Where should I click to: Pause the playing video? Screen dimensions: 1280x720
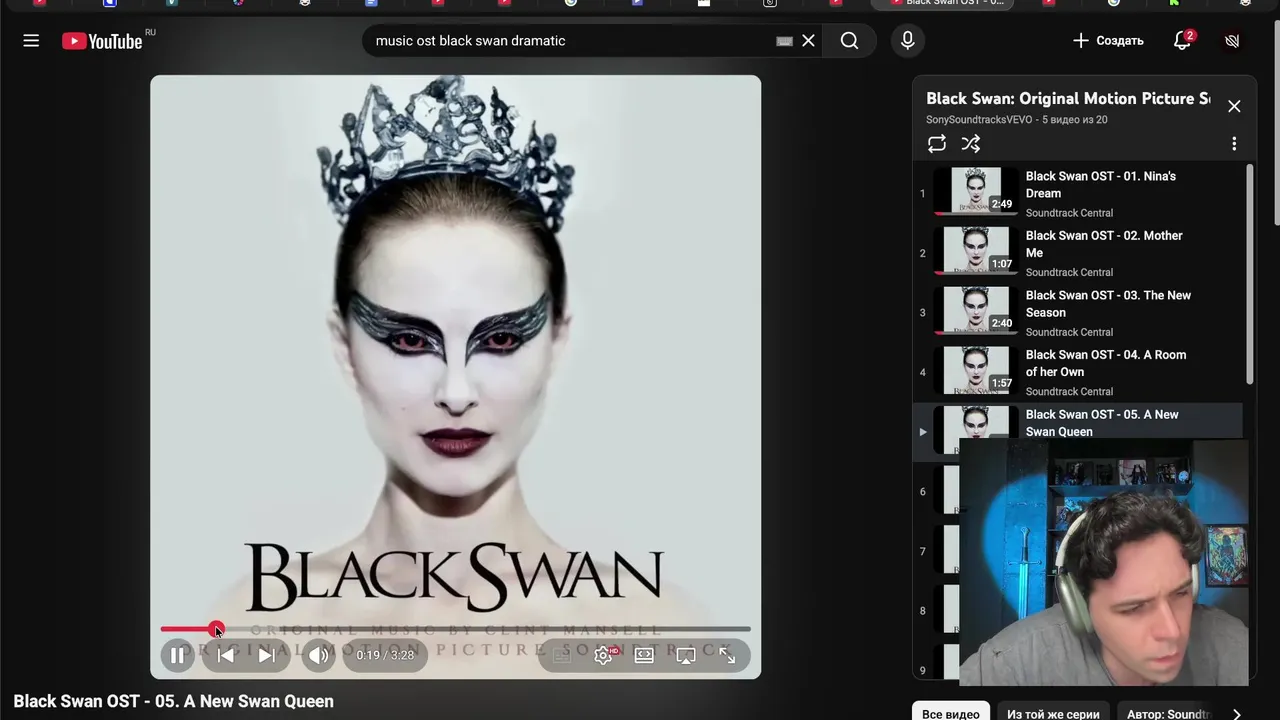click(x=177, y=655)
